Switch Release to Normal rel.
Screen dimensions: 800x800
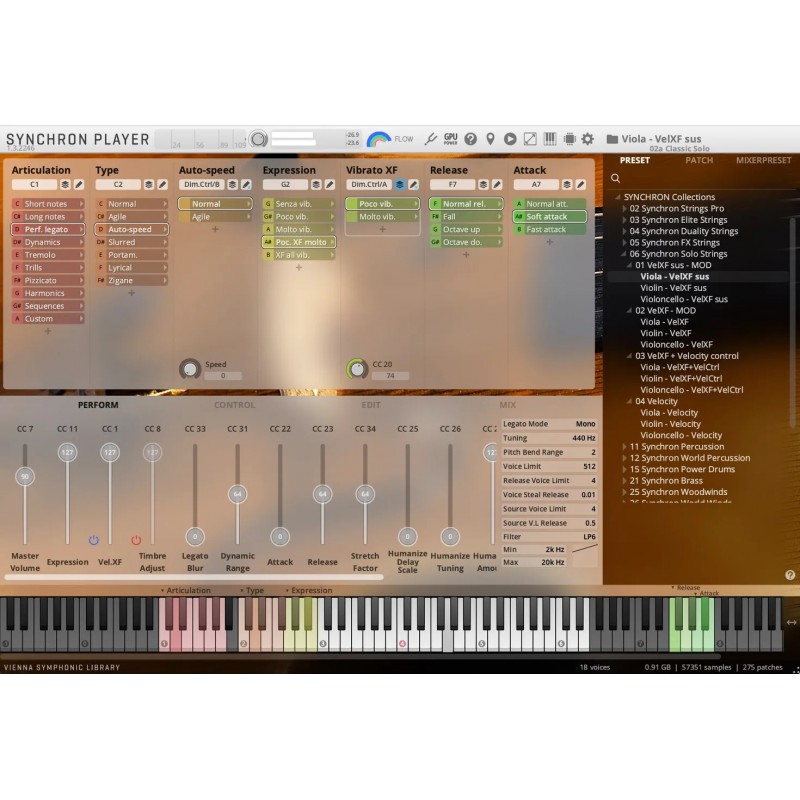(x=466, y=203)
